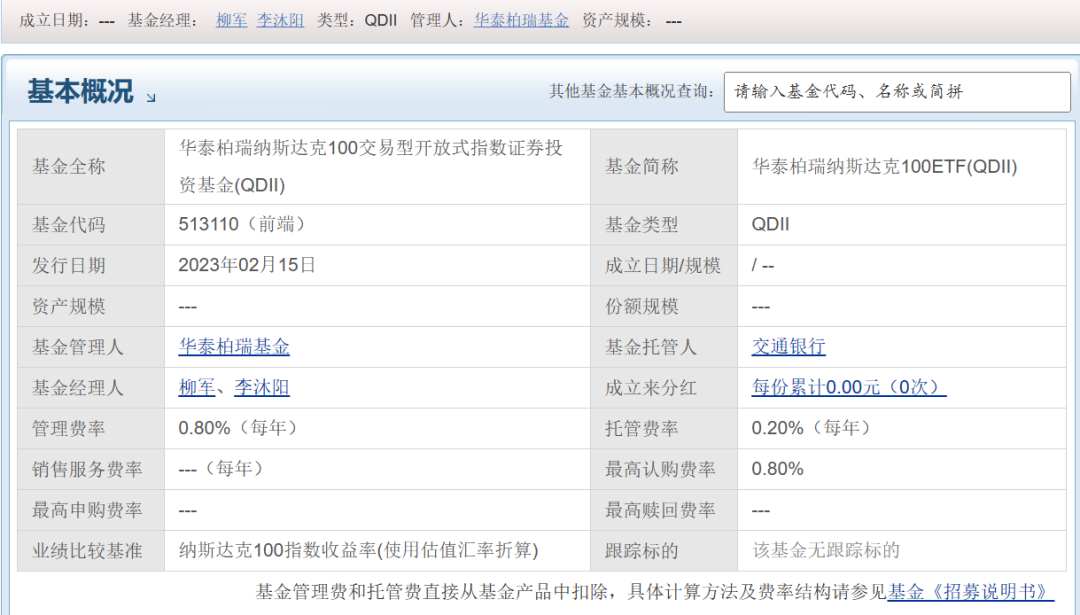This screenshot has width=1080, height=615.
Task: Click 成立来分红 label cell
Action: coord(664,387)
